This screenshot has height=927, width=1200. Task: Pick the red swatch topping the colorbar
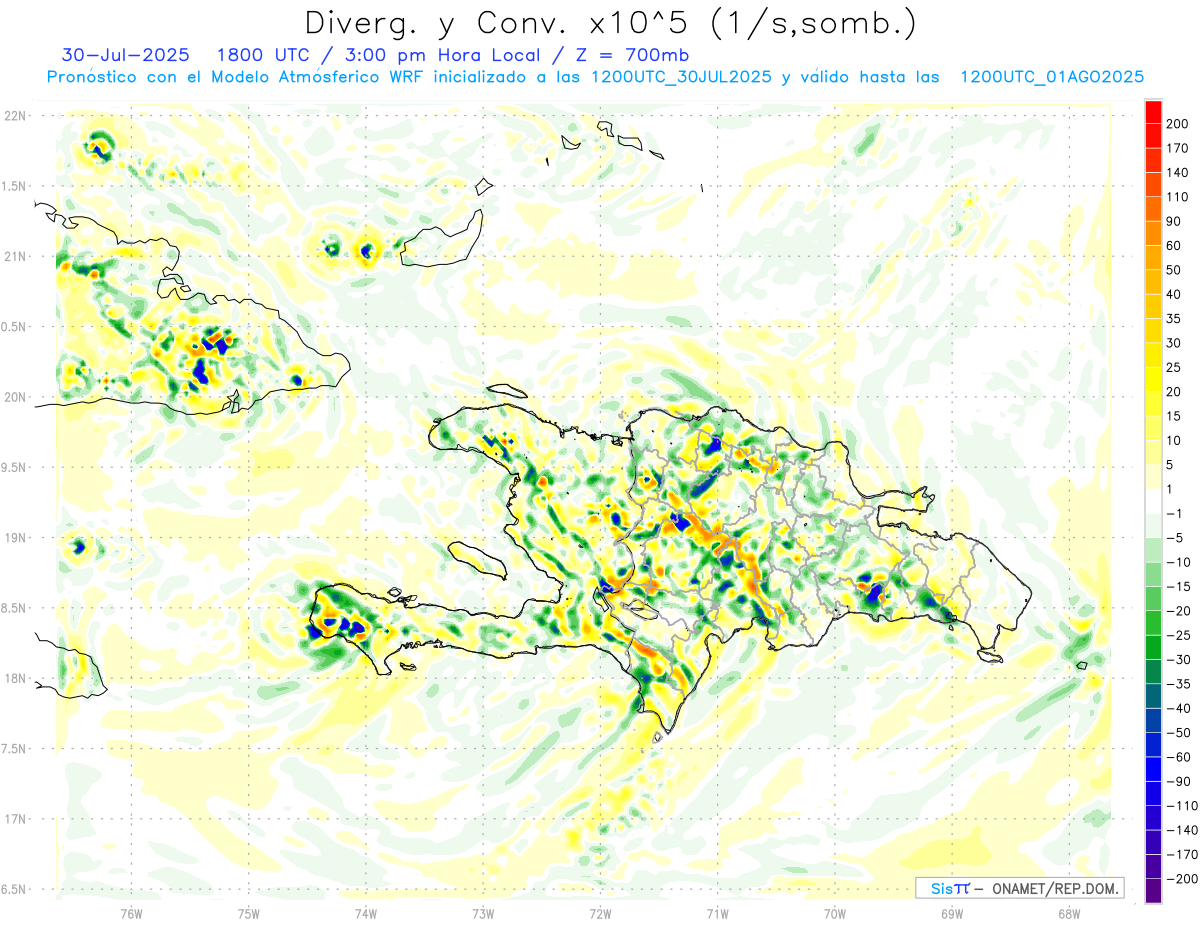(x=1153, y=112)
